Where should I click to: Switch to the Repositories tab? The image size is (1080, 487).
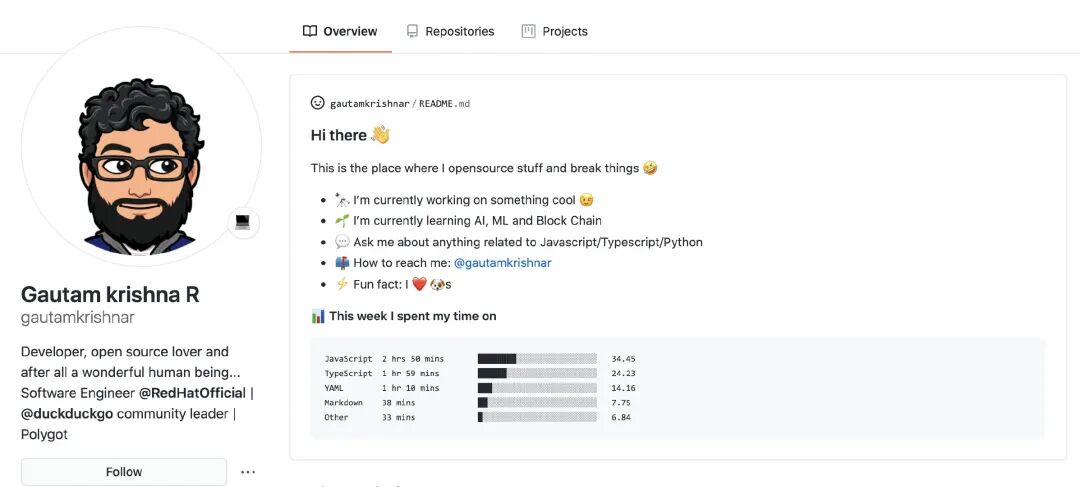(x=450, y=31)
